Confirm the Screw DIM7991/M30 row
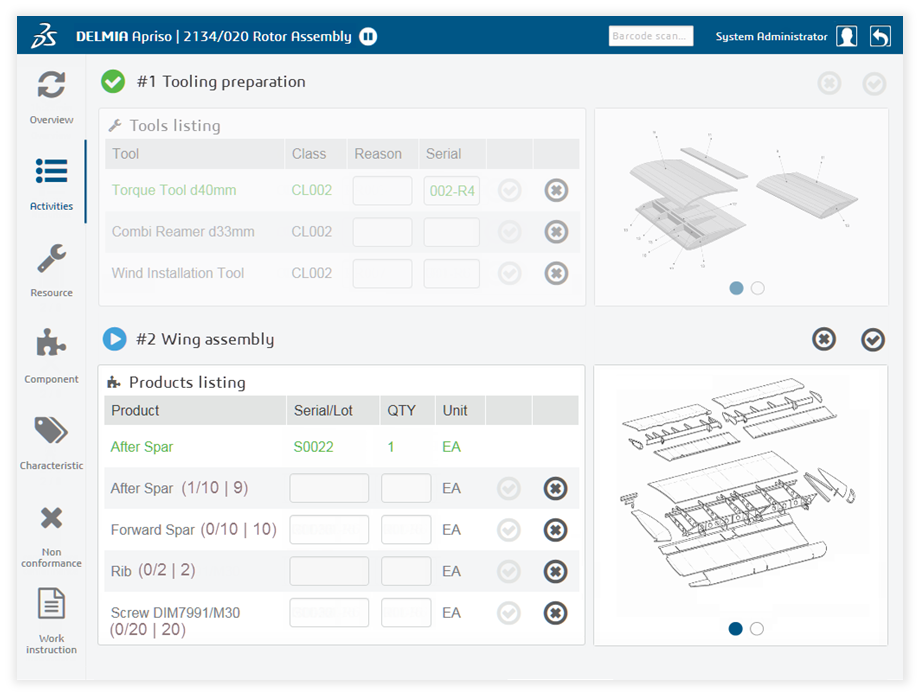The height and width of the screenshot is (696, 920). coord(508,613)
